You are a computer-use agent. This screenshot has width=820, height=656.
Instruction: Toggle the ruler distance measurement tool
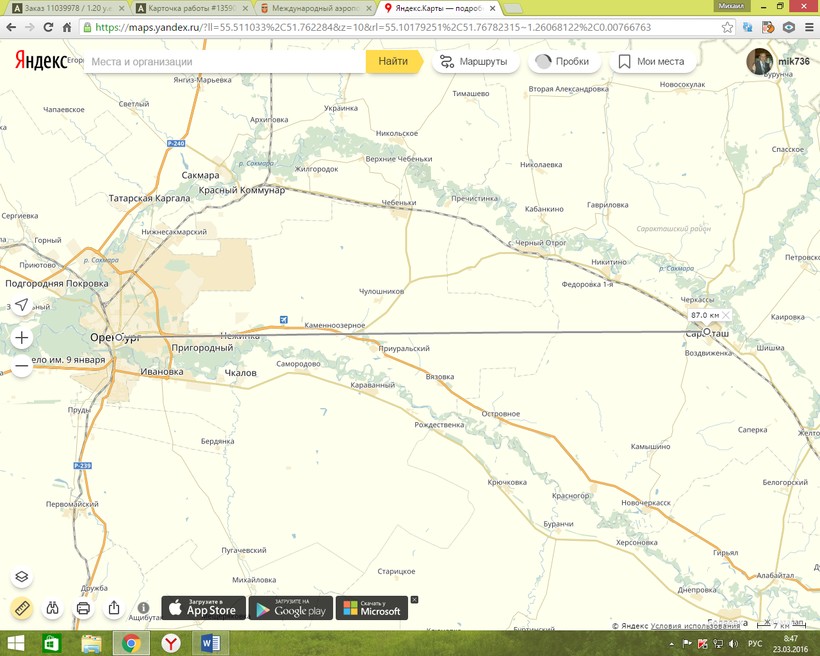tap(22, 608)
